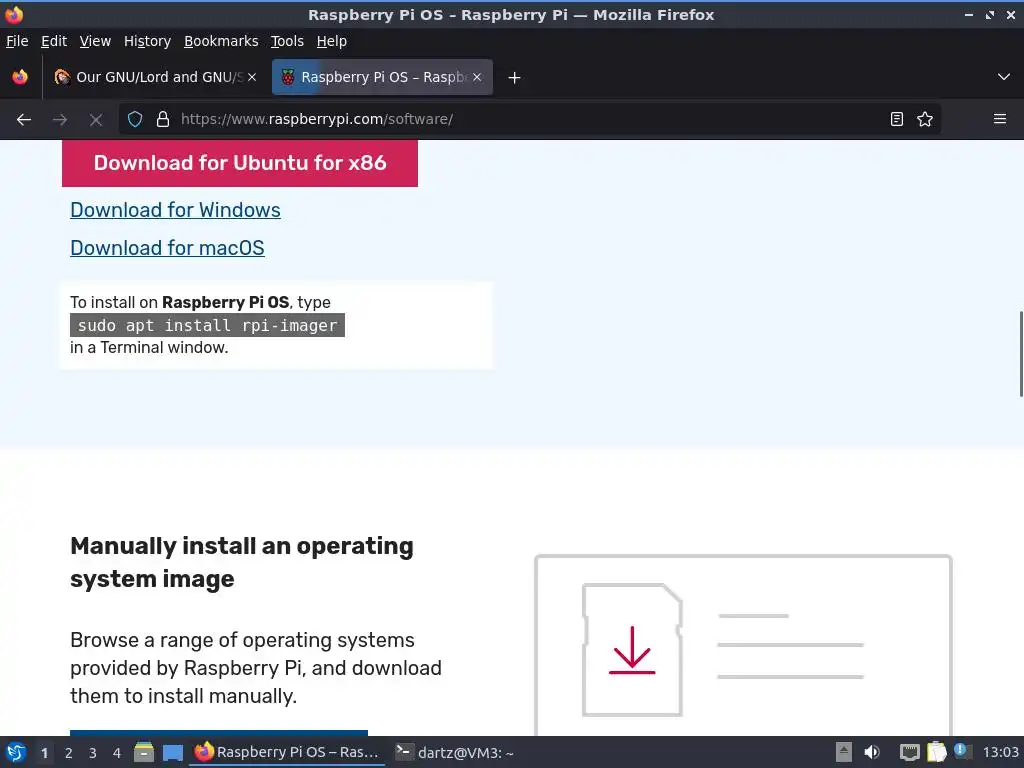Viewport: 1024px width, 768px height.
Task: Click the forward navigation arrow
Action: [60, 119]
